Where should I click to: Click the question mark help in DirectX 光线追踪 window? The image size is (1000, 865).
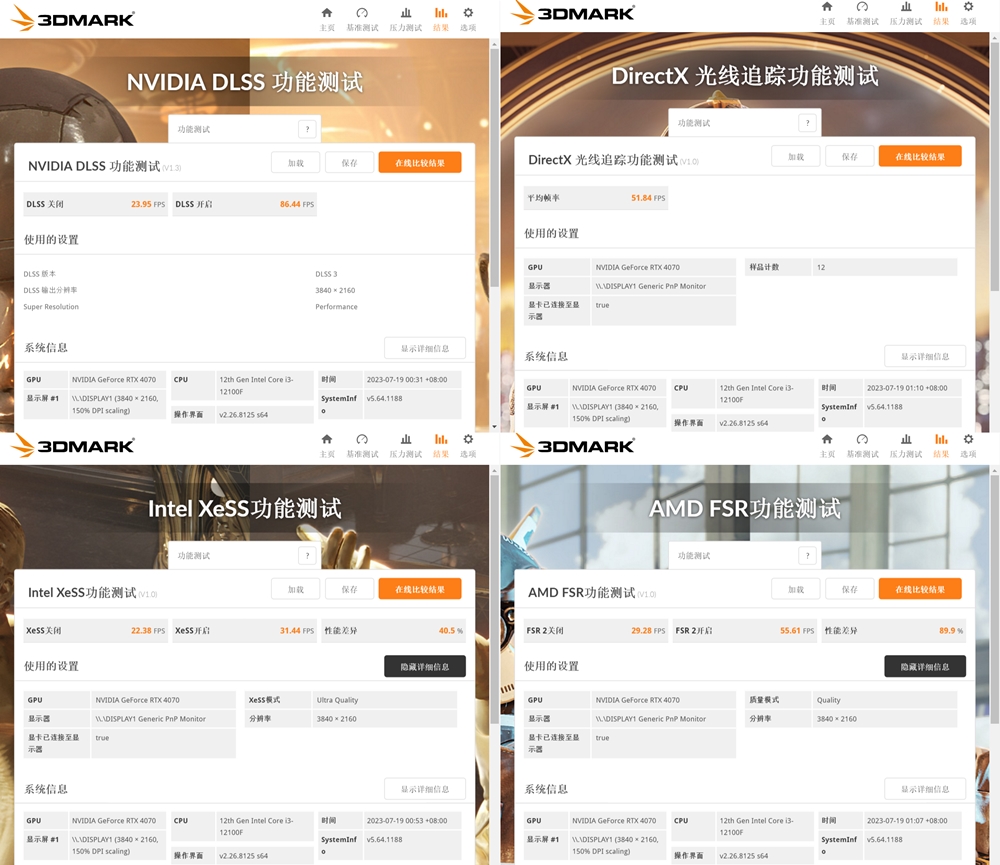807,122
